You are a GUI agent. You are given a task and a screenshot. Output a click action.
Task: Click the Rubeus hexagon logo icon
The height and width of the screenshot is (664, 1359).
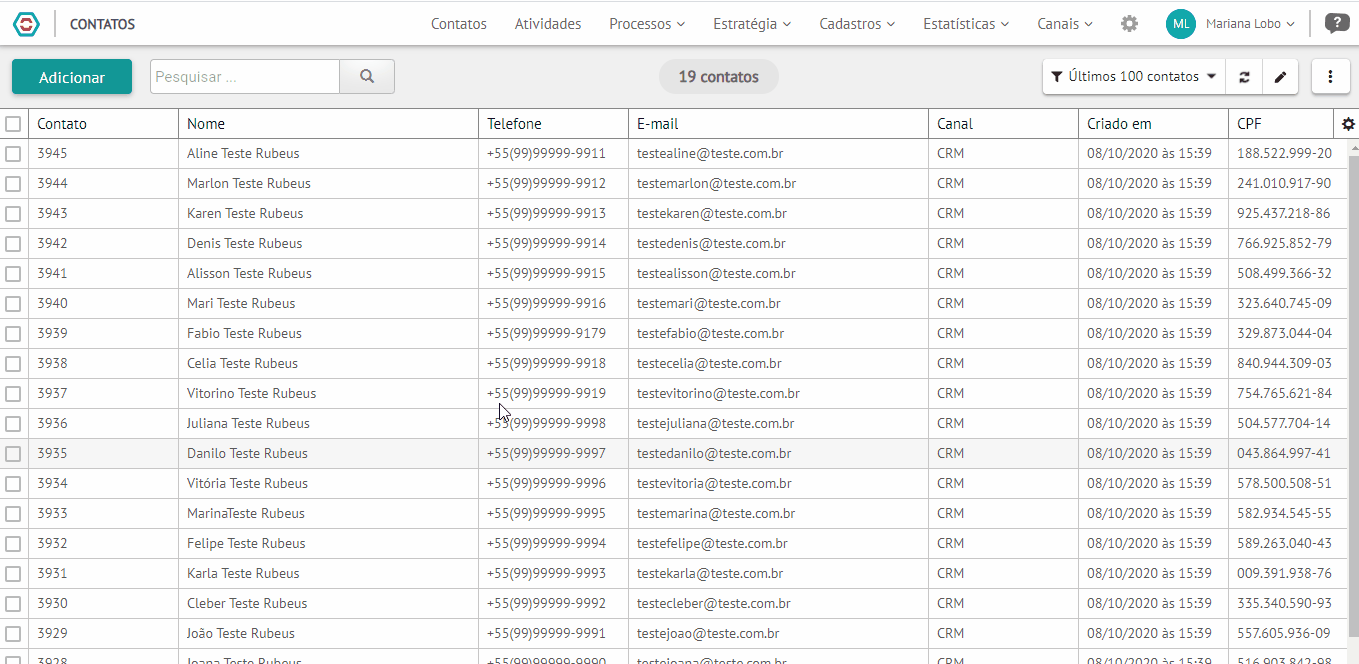(26, 24)
